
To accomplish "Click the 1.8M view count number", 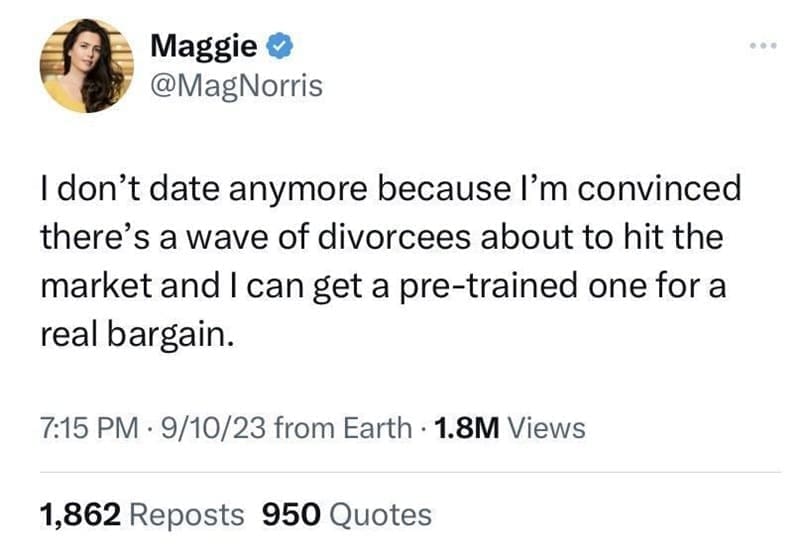I will 465,428.
